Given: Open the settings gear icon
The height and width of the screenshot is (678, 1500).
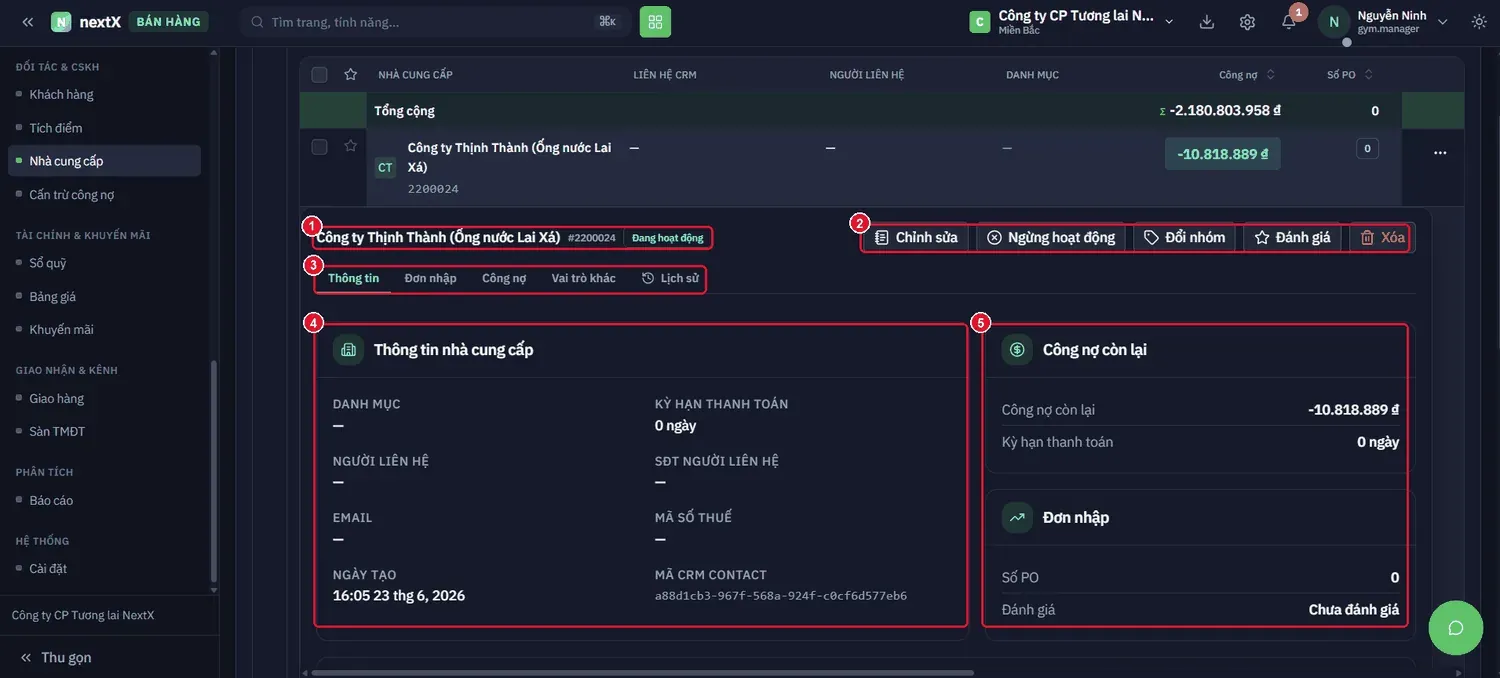Looking at the screenshot, I should click(x=1247, y=21).
